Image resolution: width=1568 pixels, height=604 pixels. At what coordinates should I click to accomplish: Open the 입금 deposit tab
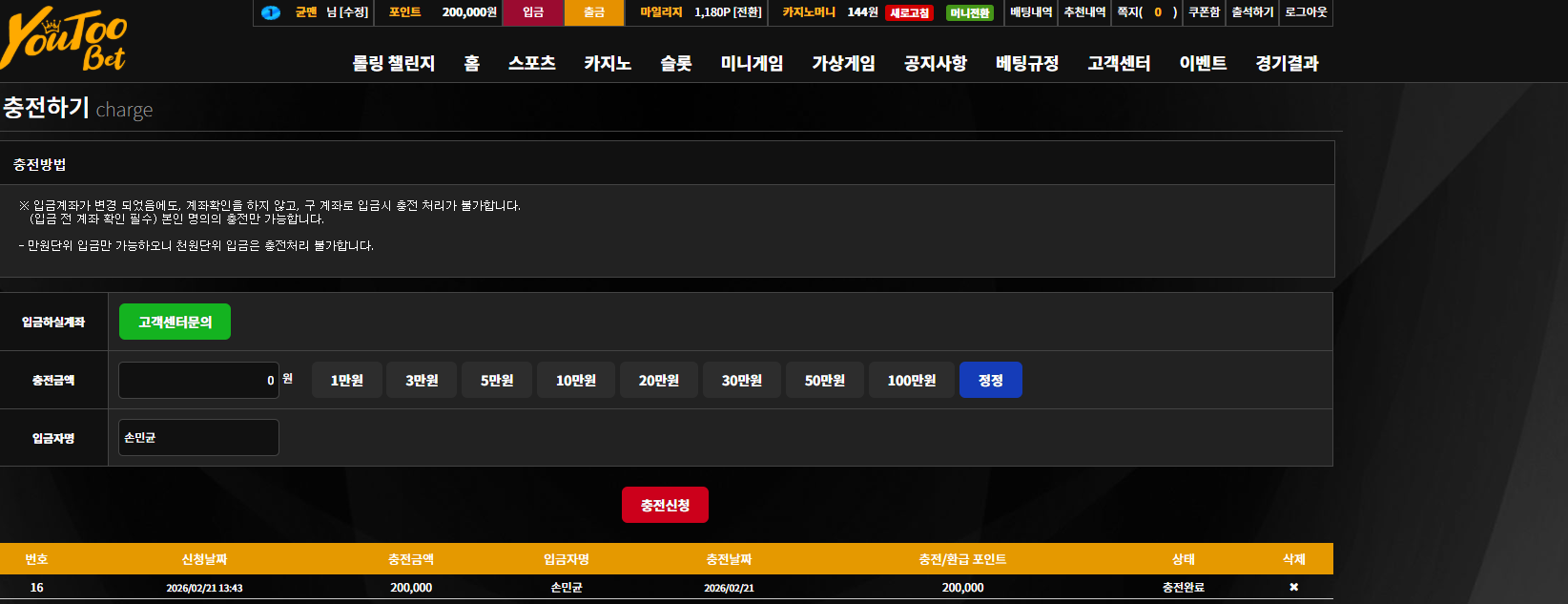tap(533, 12)
